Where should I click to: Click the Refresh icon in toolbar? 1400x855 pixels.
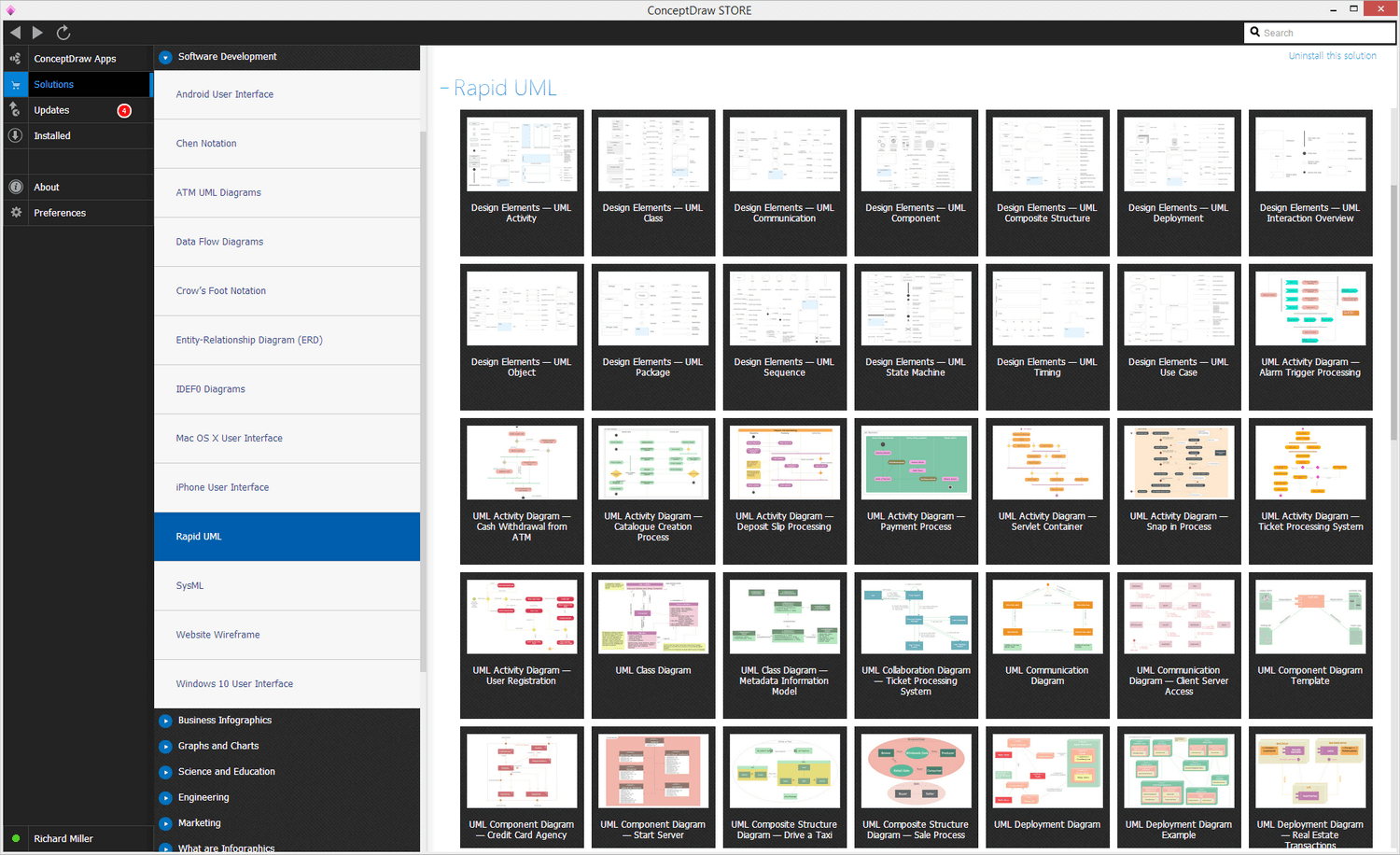63,33
